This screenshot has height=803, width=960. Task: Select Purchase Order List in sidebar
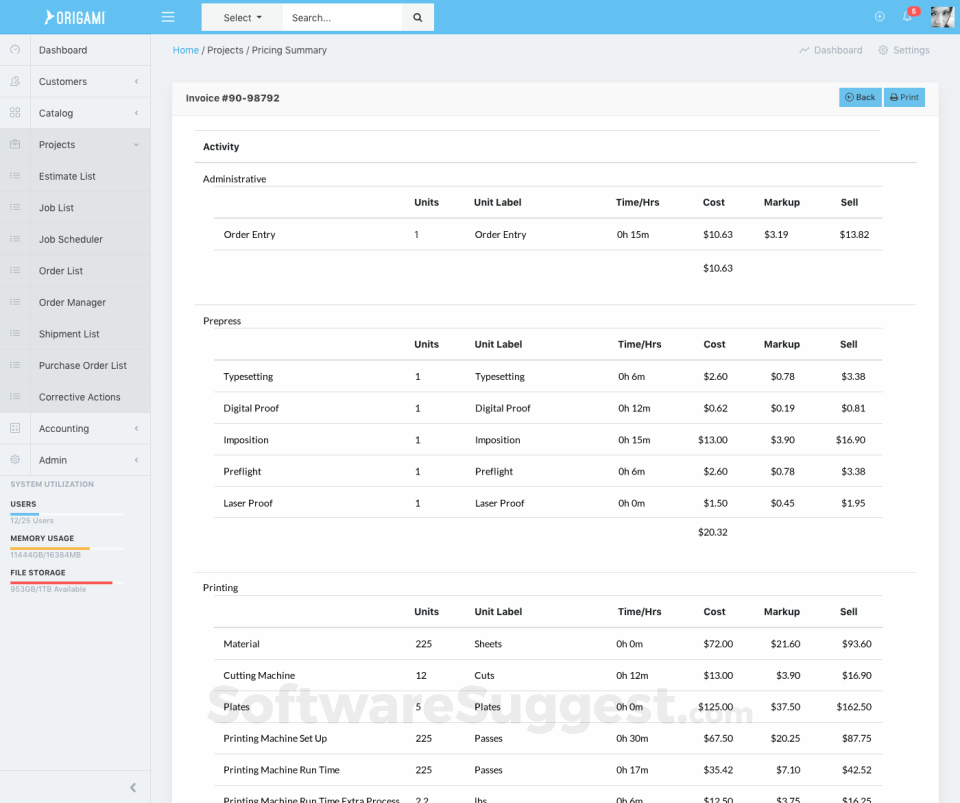pos(83,366)
